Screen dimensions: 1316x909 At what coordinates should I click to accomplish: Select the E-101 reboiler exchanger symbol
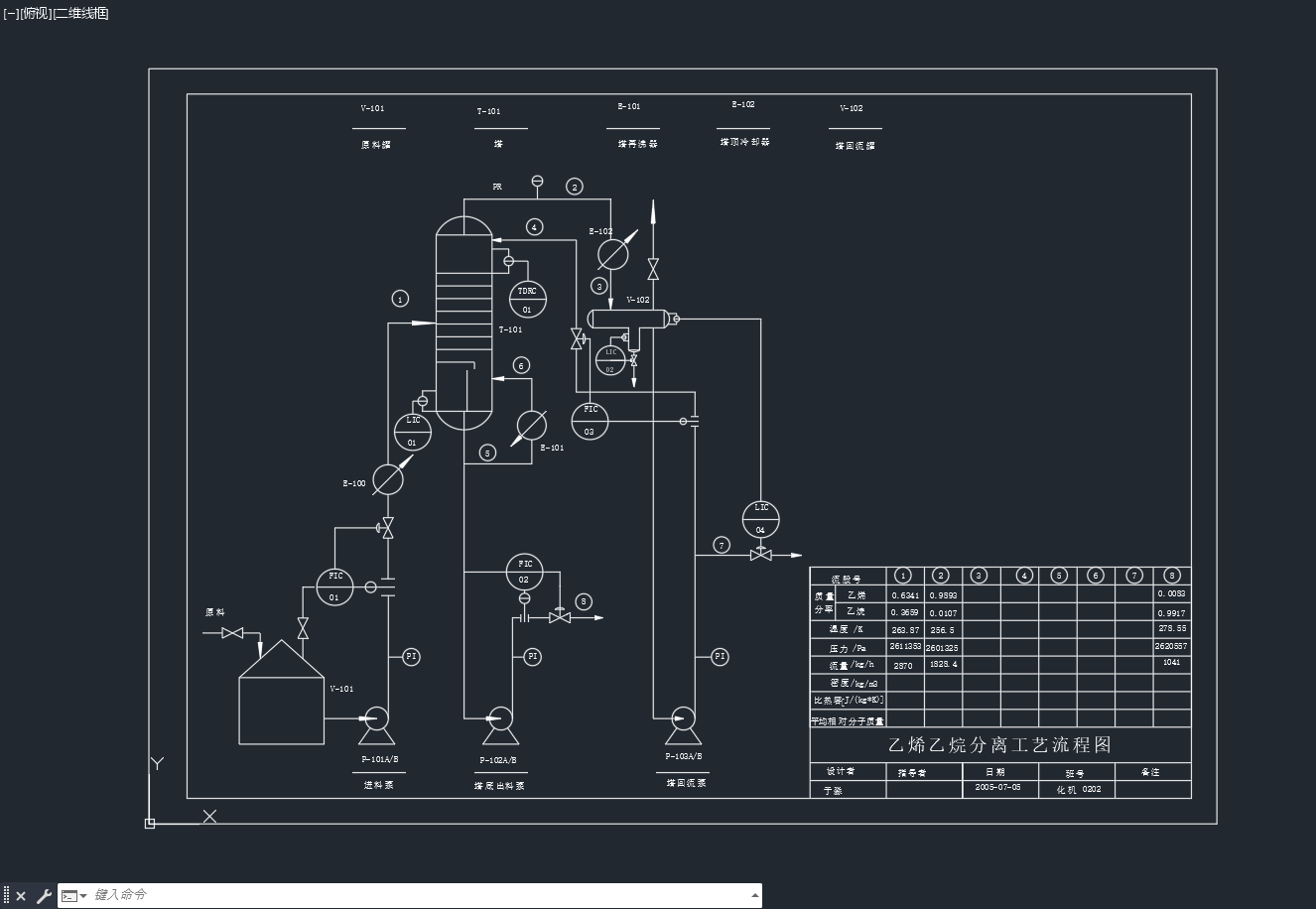coord(531,426)
